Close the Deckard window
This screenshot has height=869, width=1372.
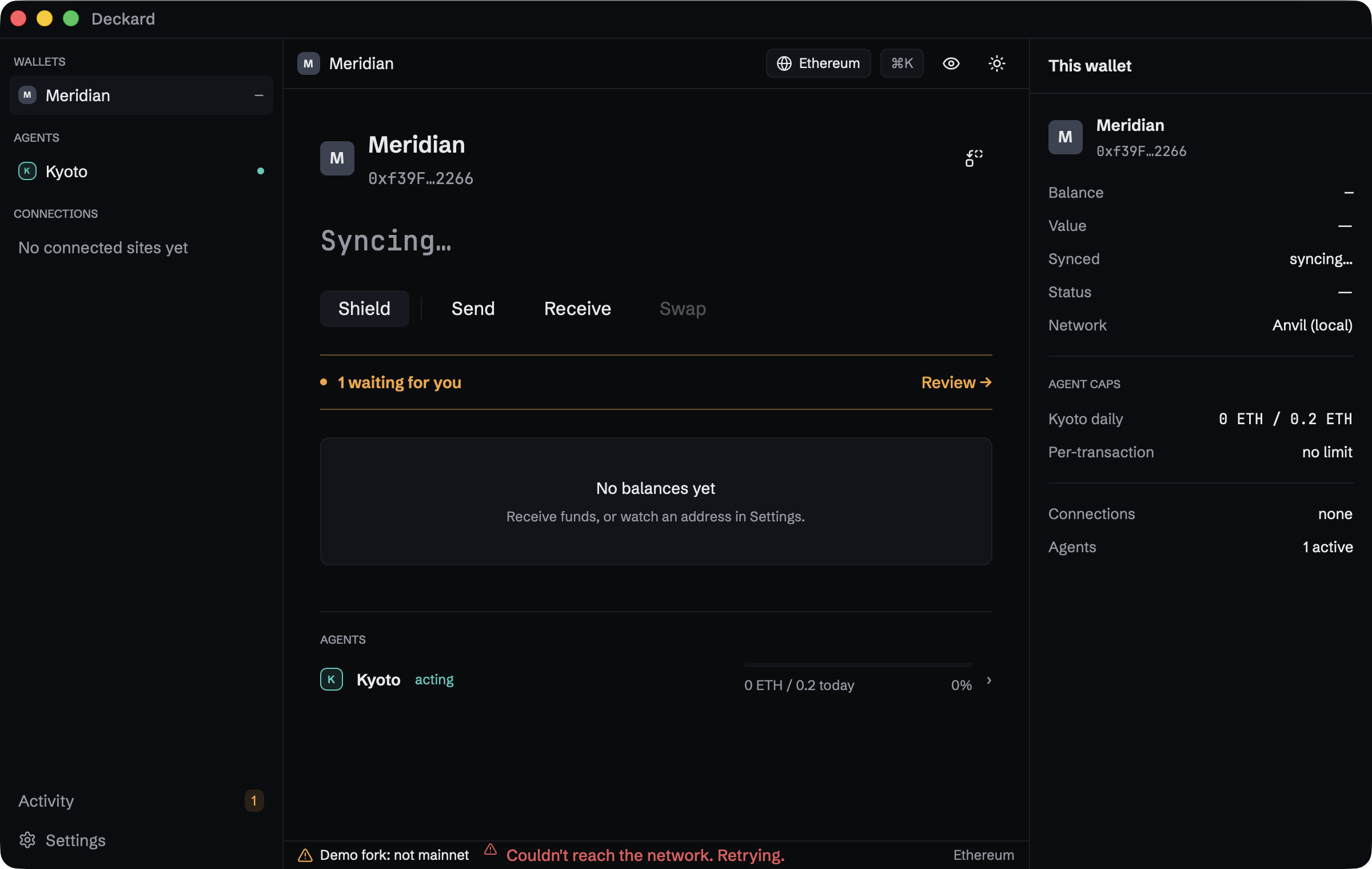[19, 19]
